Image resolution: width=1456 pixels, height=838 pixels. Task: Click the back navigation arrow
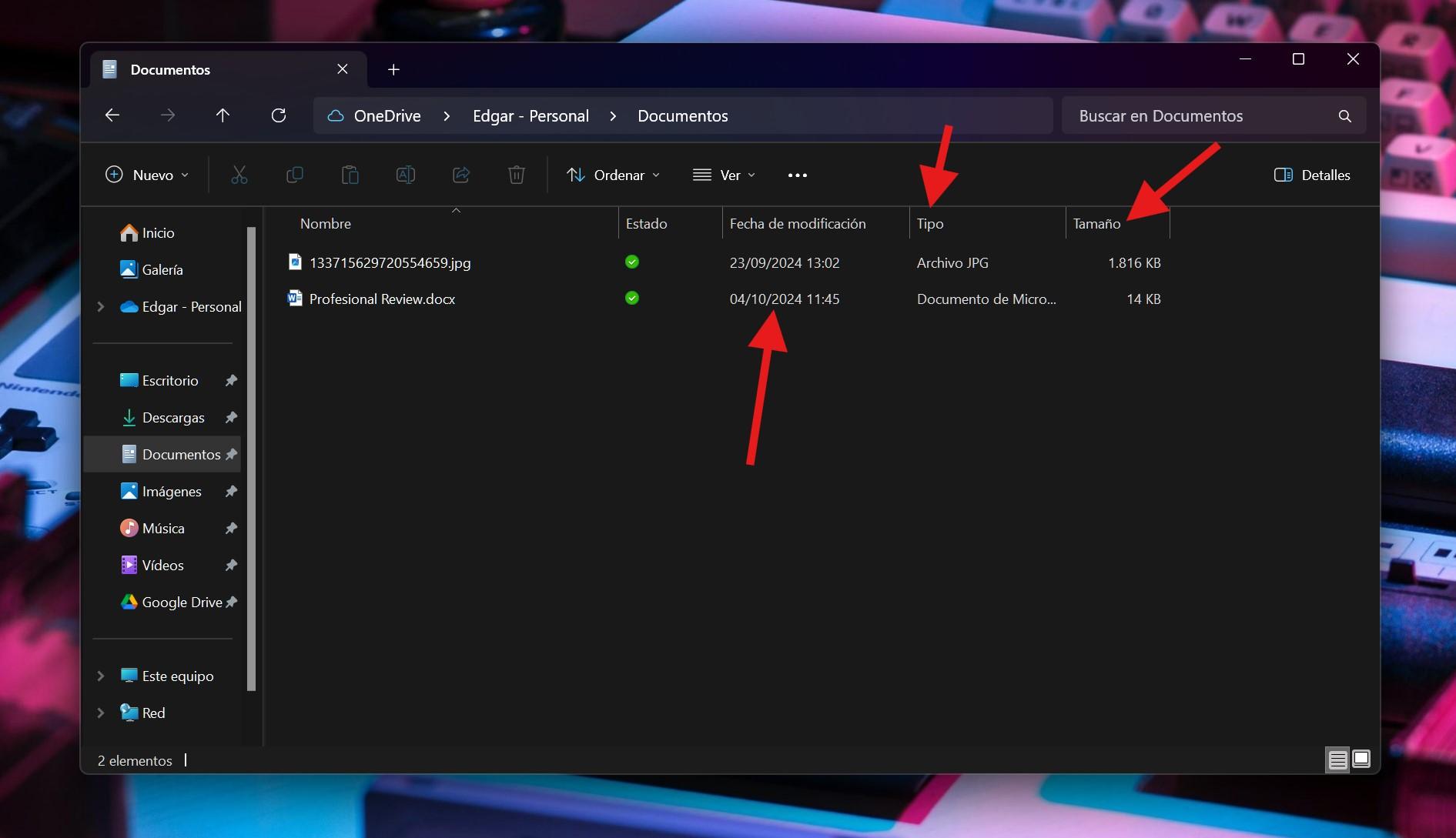coord(112,115)
